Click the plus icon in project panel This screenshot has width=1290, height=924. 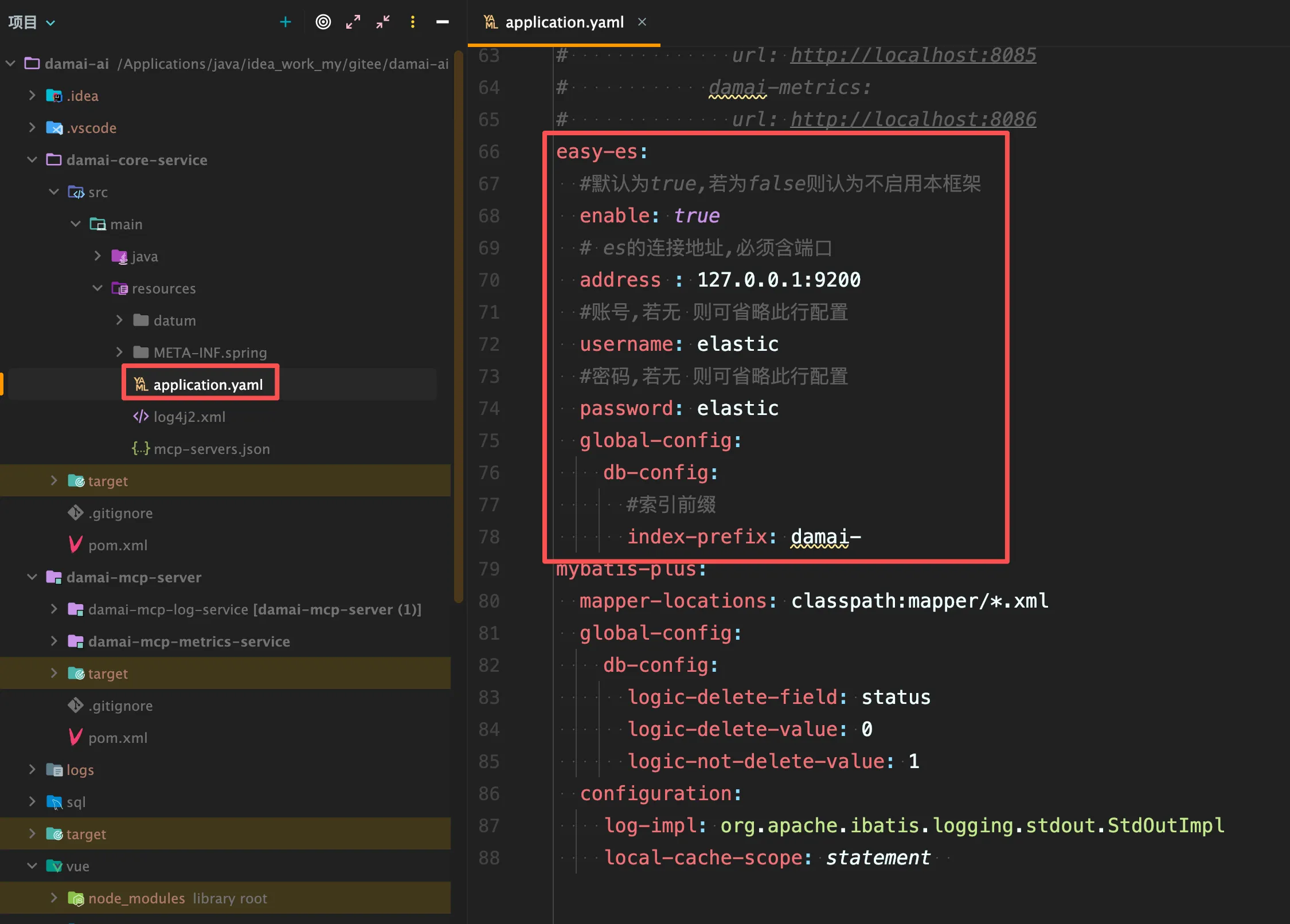click(x=285, y=22)
